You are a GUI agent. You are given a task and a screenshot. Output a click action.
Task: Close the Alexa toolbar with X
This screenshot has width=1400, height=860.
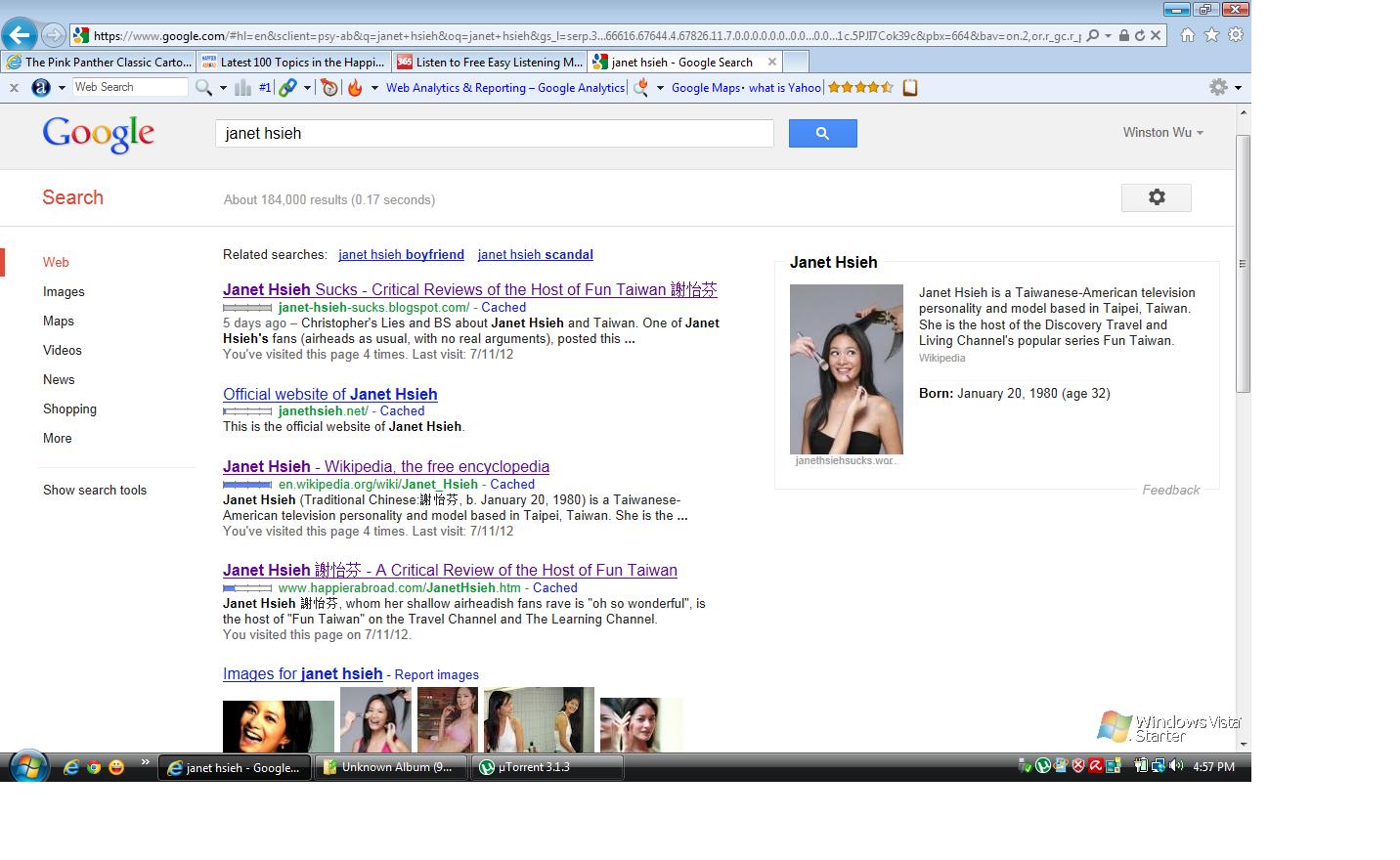click(x=14, y=88)
